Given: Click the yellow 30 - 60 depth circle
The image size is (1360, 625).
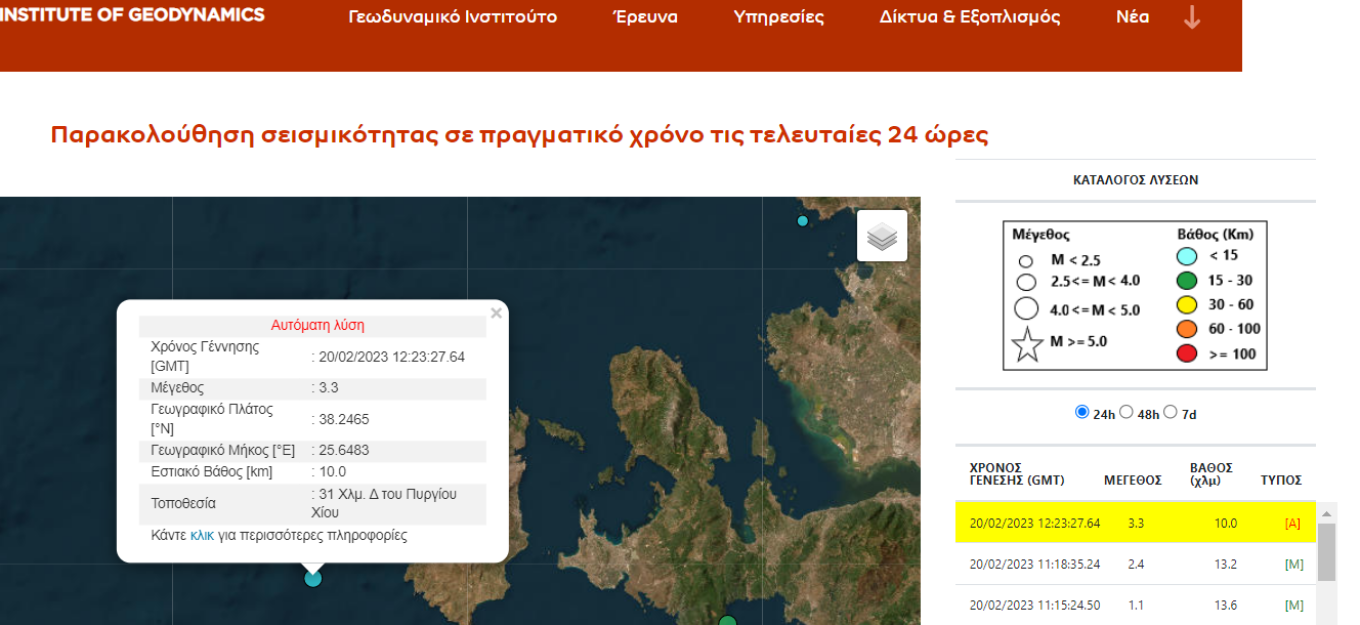Looking at the screenshot, I should click(1187, 305).
